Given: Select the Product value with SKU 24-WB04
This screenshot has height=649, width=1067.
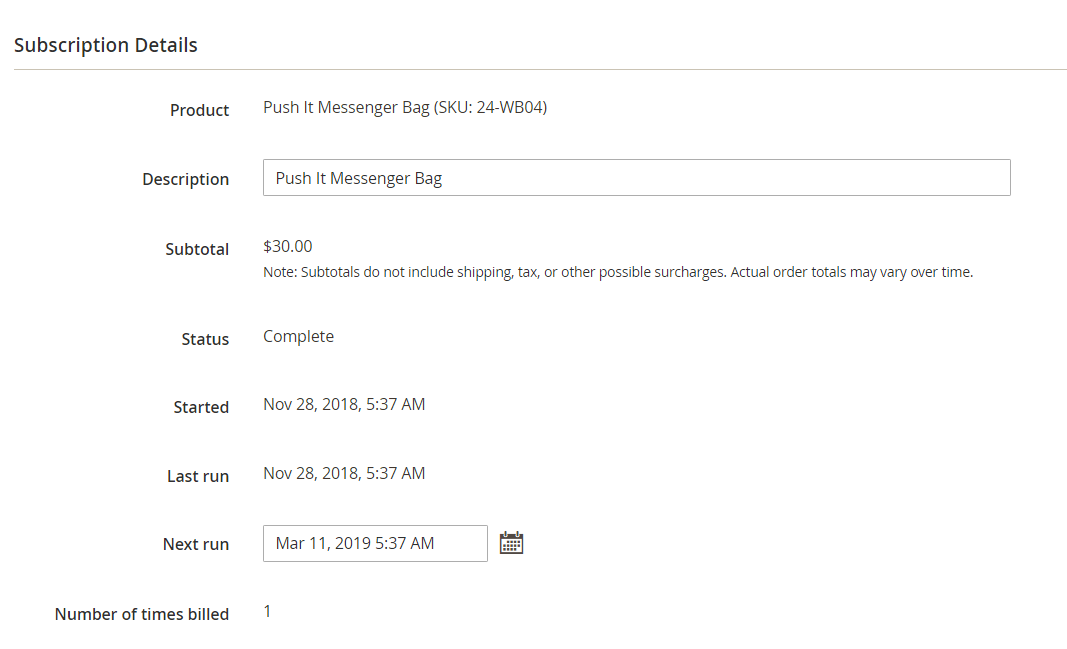Looking at the screenshot, I should [405, 107].
